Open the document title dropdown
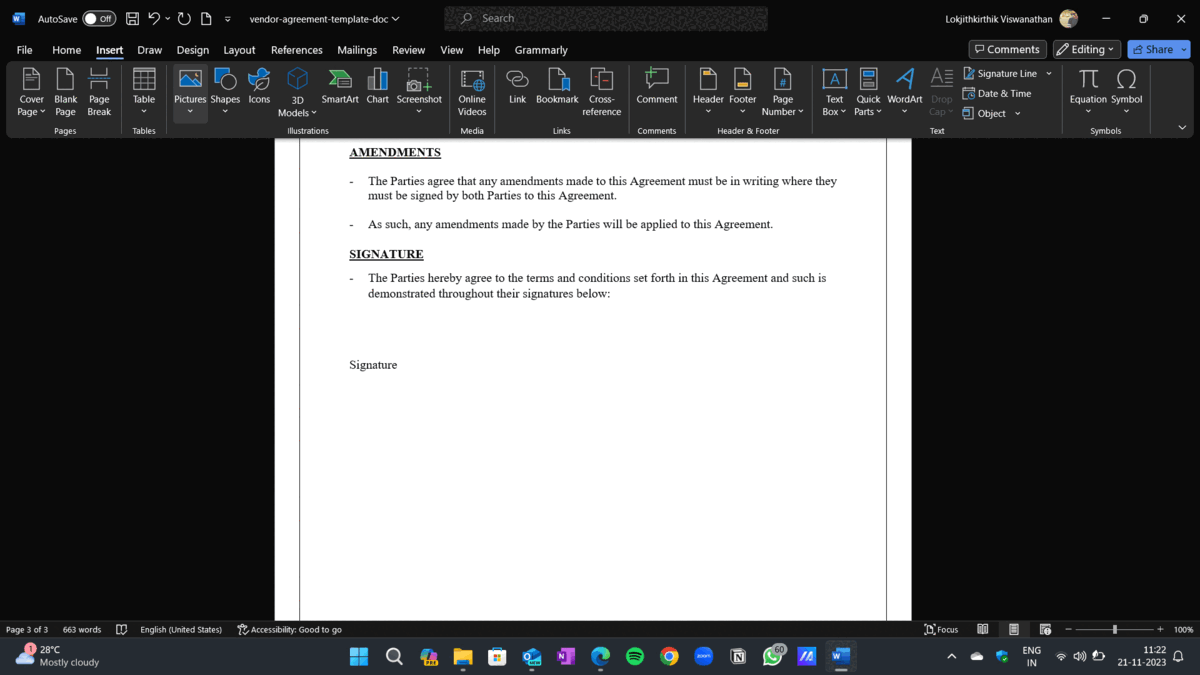The image size is (1200, 675). click(396, 19)
